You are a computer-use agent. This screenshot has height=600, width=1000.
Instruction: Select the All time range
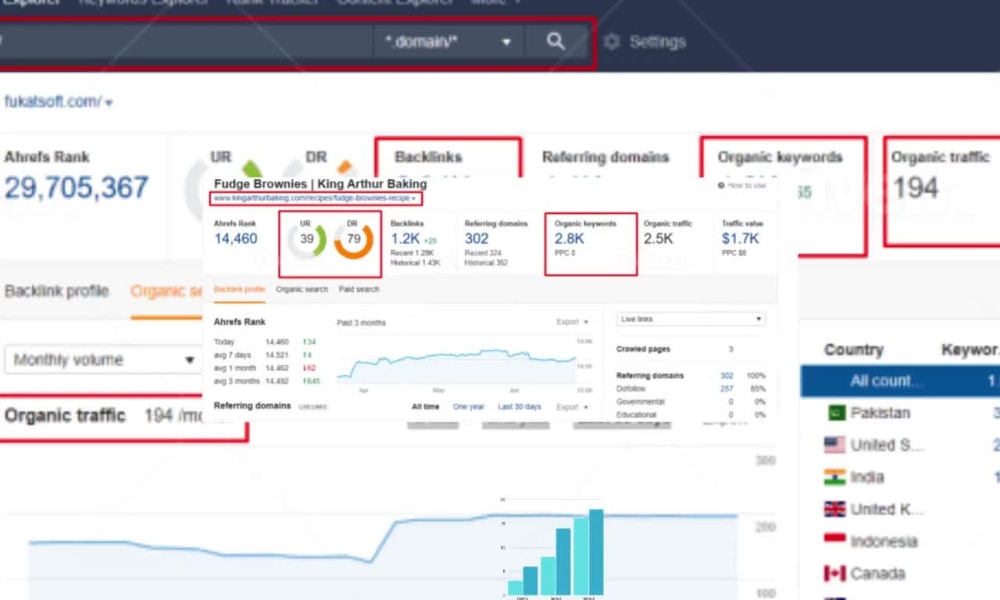425,407
